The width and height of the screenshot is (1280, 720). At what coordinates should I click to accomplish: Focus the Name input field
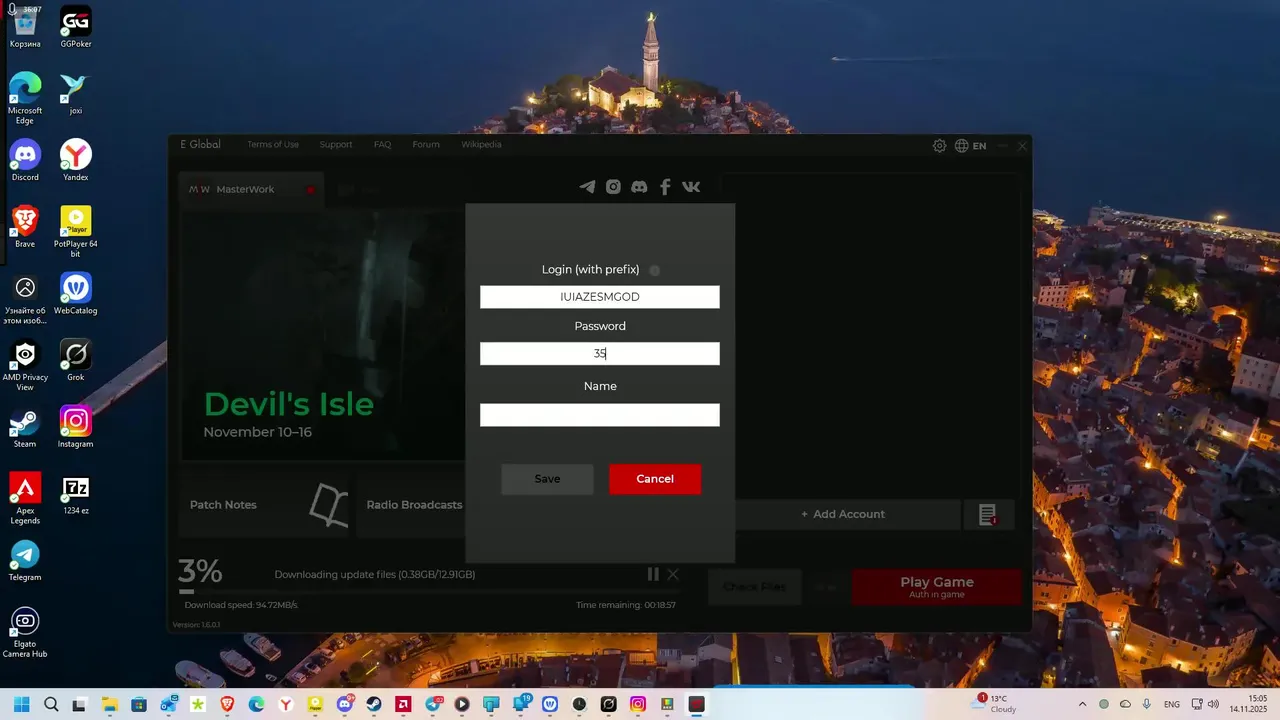tap(600, 415)
